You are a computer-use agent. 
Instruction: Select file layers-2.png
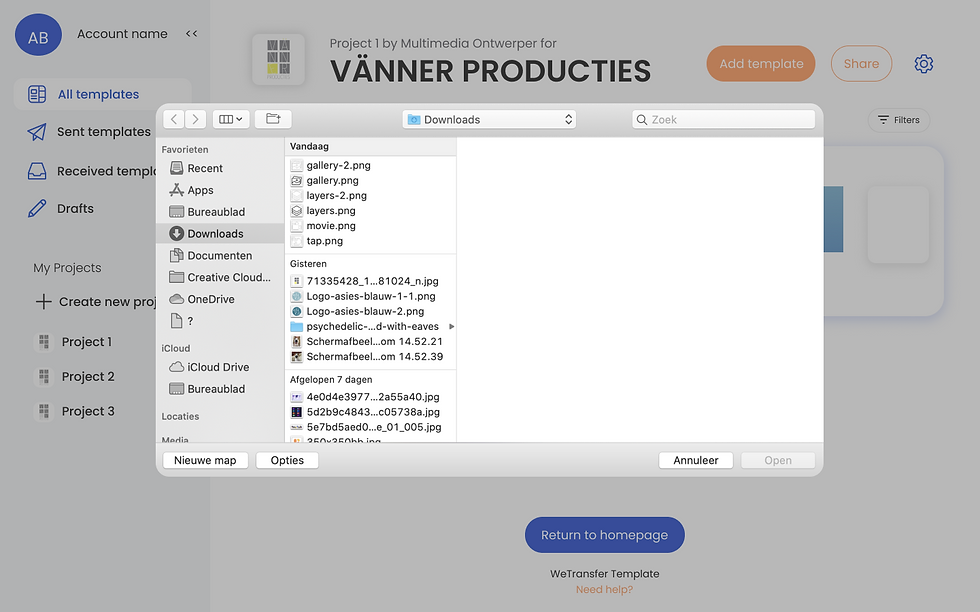coord(371,195)
